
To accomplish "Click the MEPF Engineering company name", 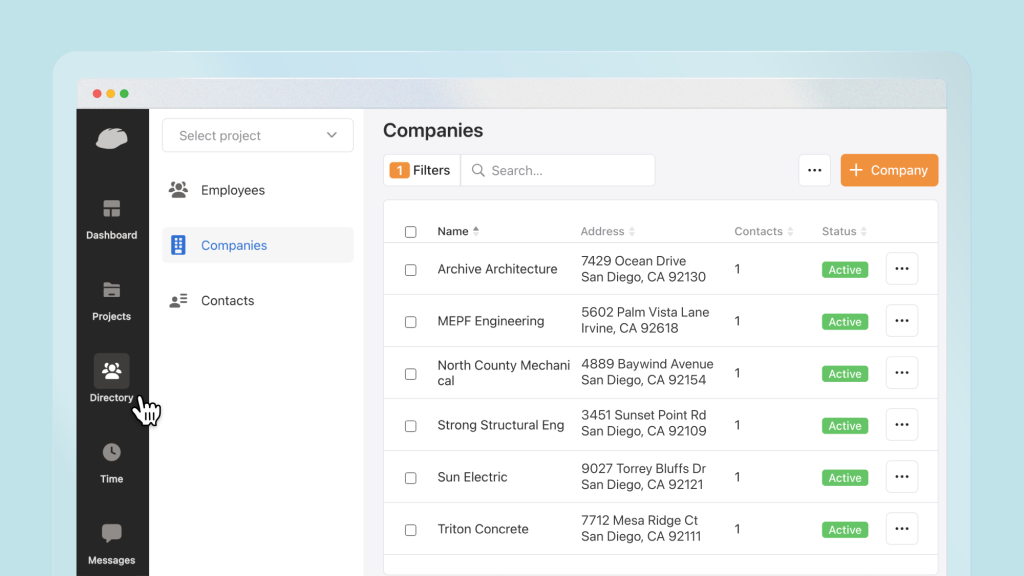I will (x=490, y=321).
